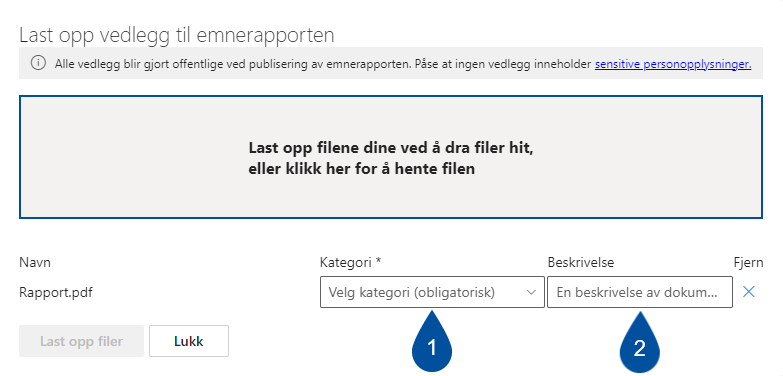783x376 pixels.
Task: Click the public attachments notice text
Action: (323, 64)
